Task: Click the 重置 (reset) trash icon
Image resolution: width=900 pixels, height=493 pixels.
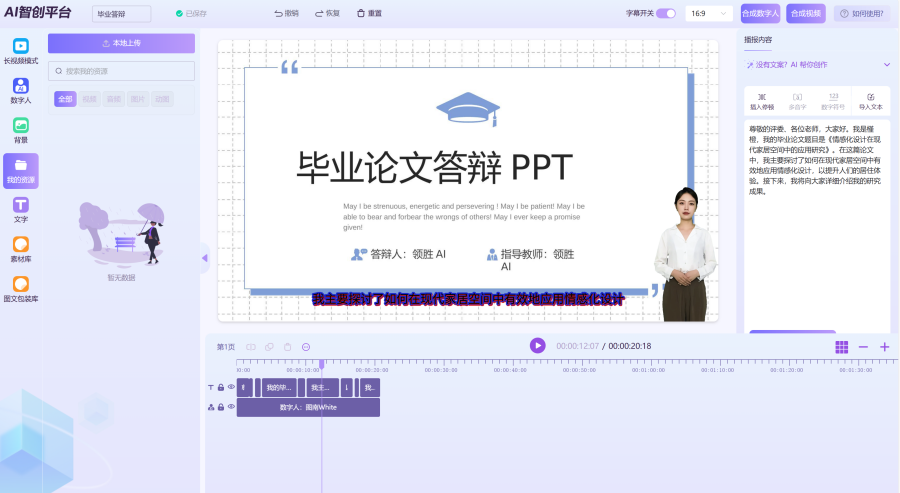Action: pos(360,14)
